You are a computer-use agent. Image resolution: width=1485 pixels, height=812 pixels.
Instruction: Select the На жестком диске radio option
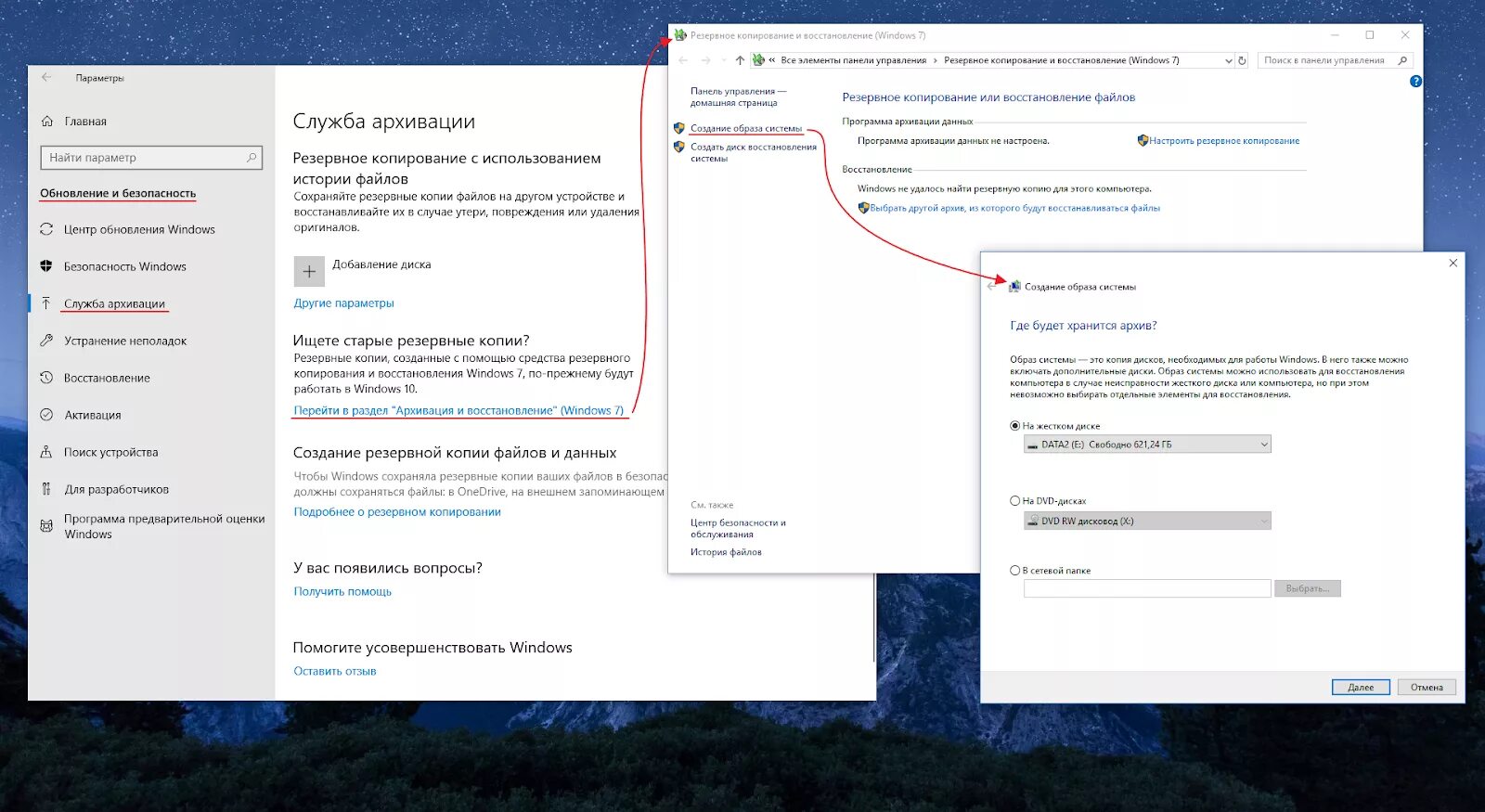click(1014, 426)
